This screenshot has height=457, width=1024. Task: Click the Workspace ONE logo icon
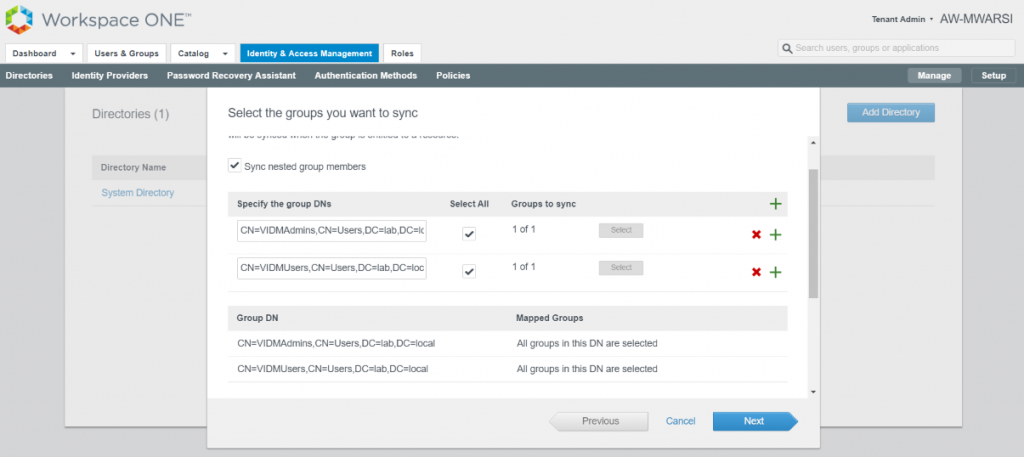click(x=19, y=20)
